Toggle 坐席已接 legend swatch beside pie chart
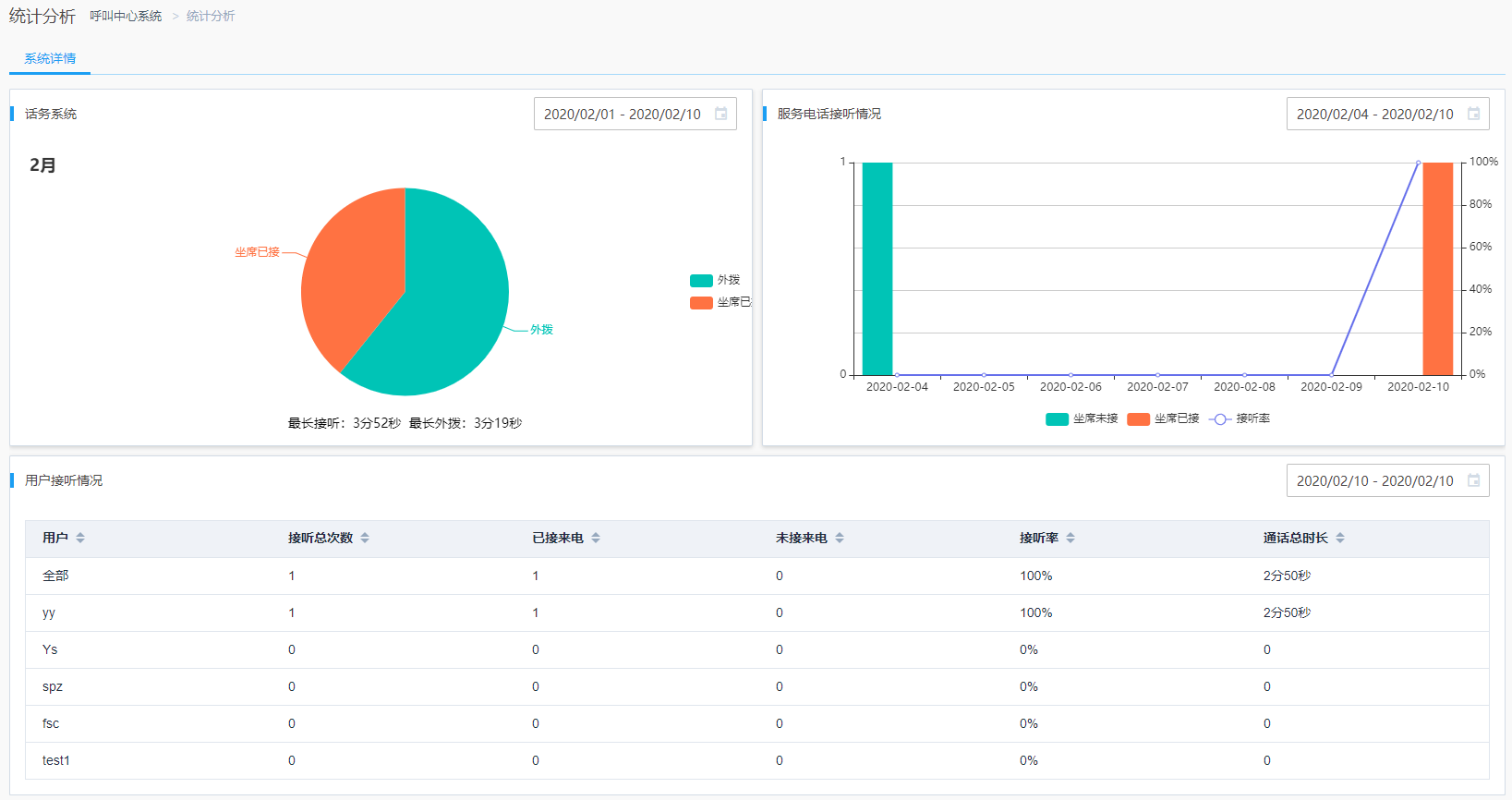This screenshot has height=800, width=1512. pyautogui.click(x=701, y=302)
